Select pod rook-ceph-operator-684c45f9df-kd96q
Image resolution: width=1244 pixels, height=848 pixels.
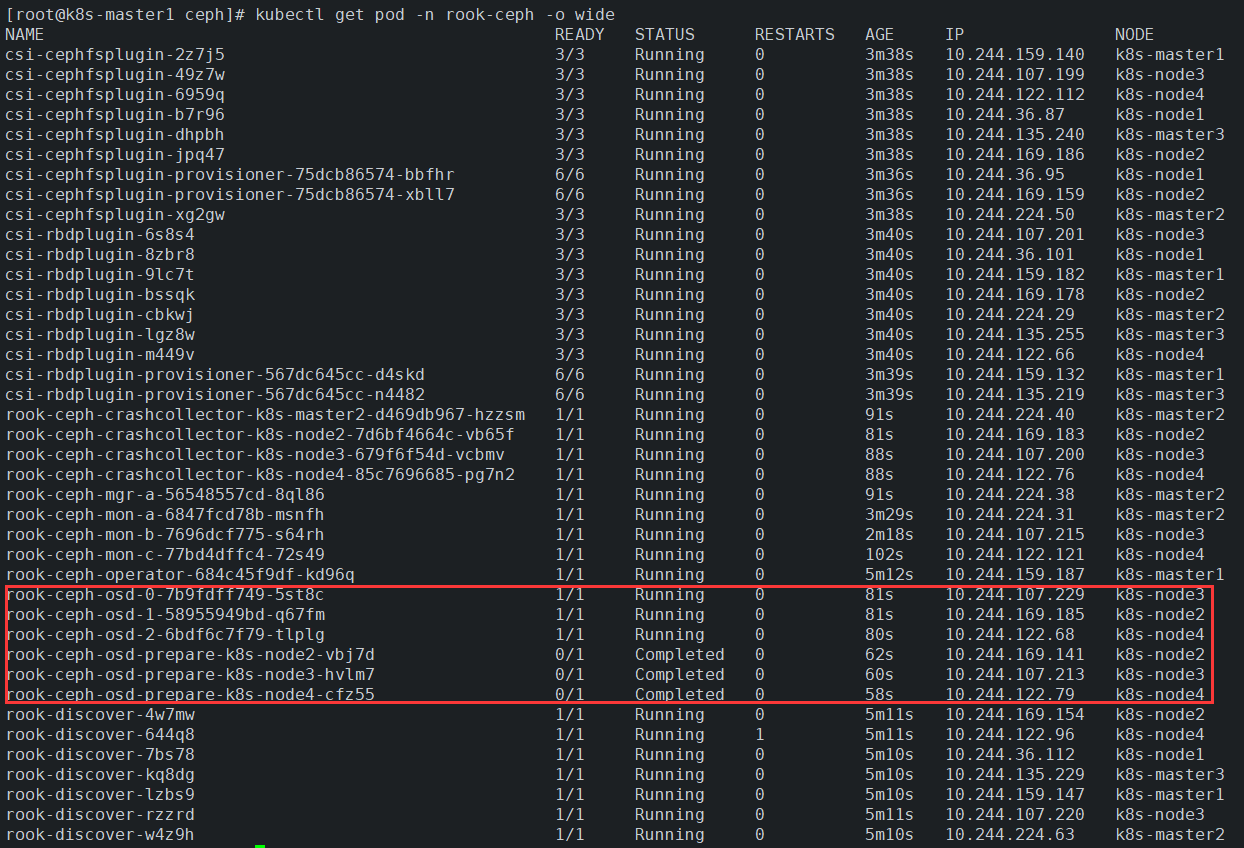(180, 574)
